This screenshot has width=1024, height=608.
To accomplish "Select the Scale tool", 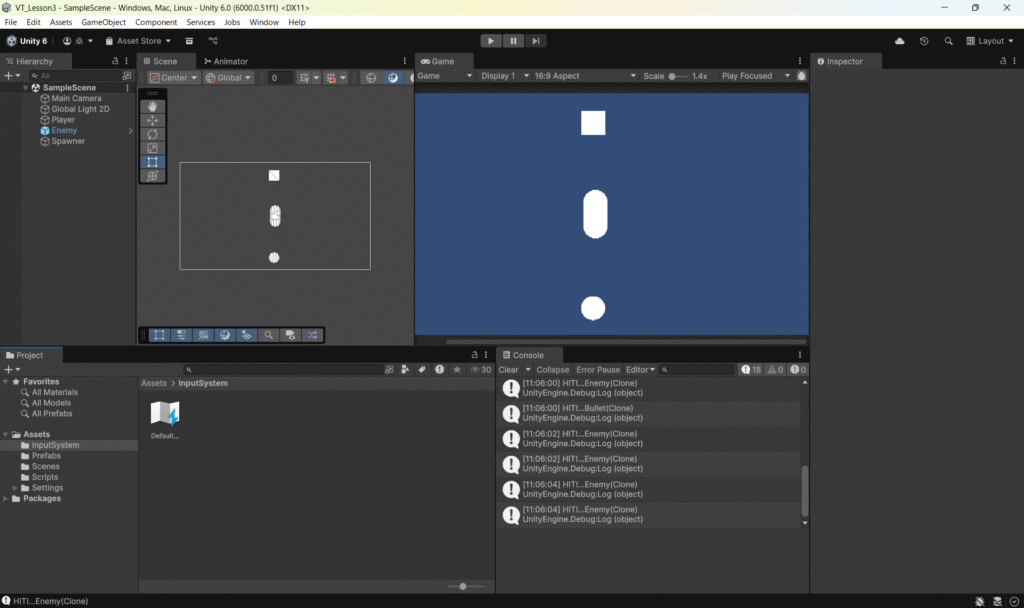I will point(153,148).
